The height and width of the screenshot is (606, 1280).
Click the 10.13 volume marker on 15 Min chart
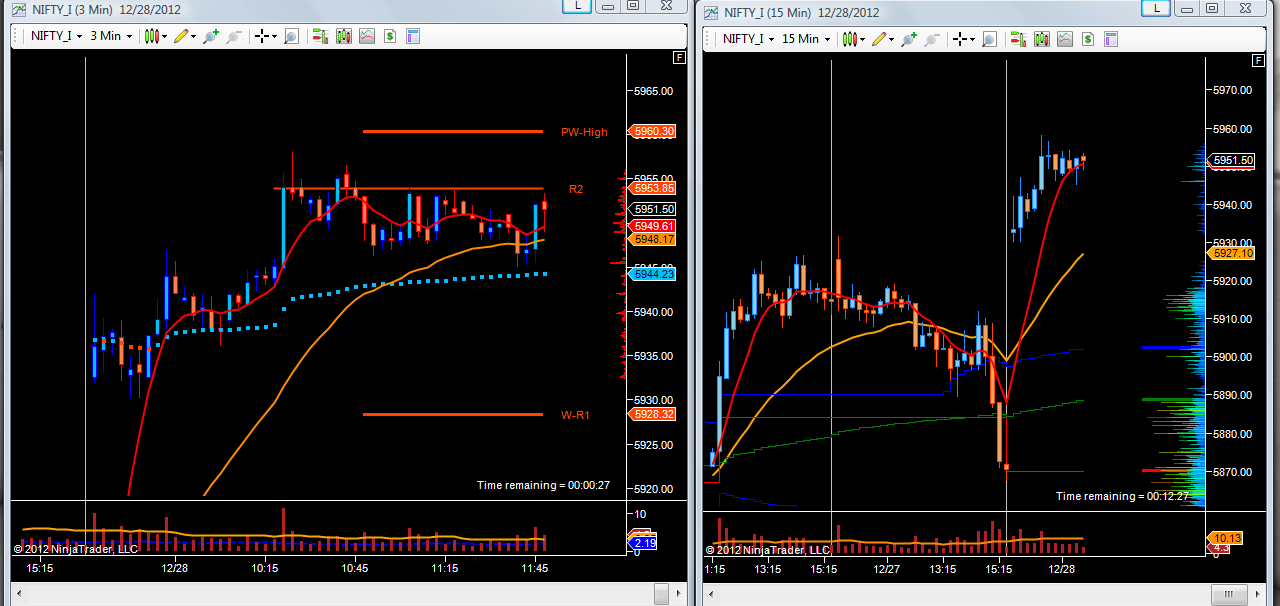1226,538
